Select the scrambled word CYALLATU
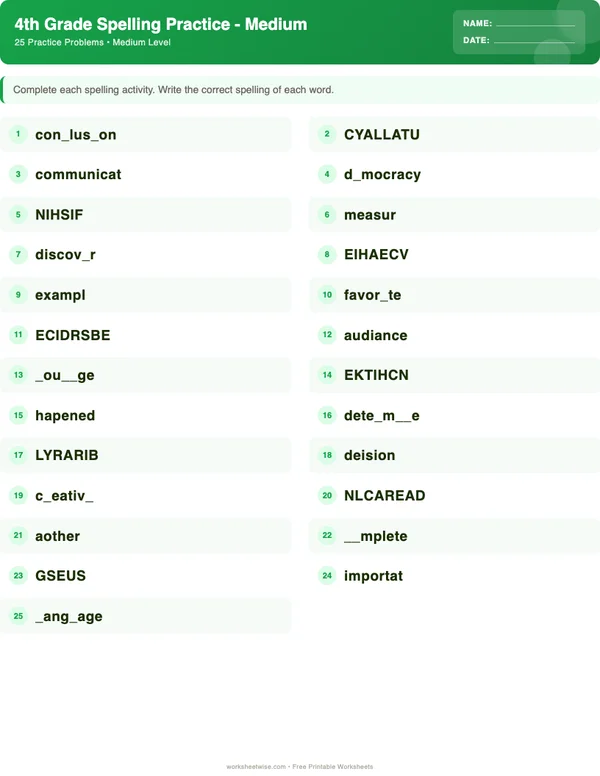The height and width of the screenshot is (776, 600). pyautogui.click(x=381, y=134)
